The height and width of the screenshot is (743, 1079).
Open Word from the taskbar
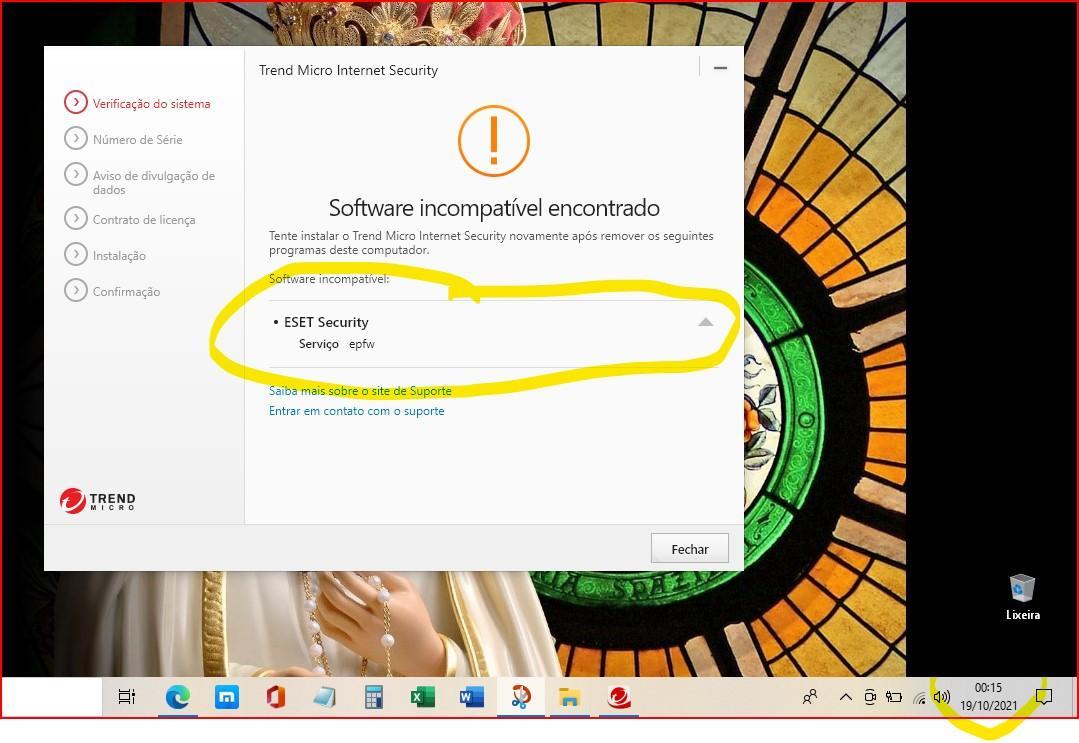(x=471, y=697)
